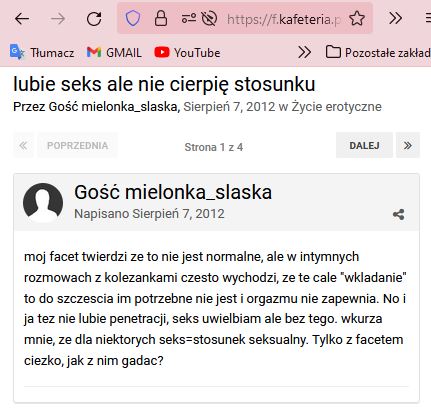
Task: Open the Tłumacz bookmark
Action: click(x=42, y=52)
